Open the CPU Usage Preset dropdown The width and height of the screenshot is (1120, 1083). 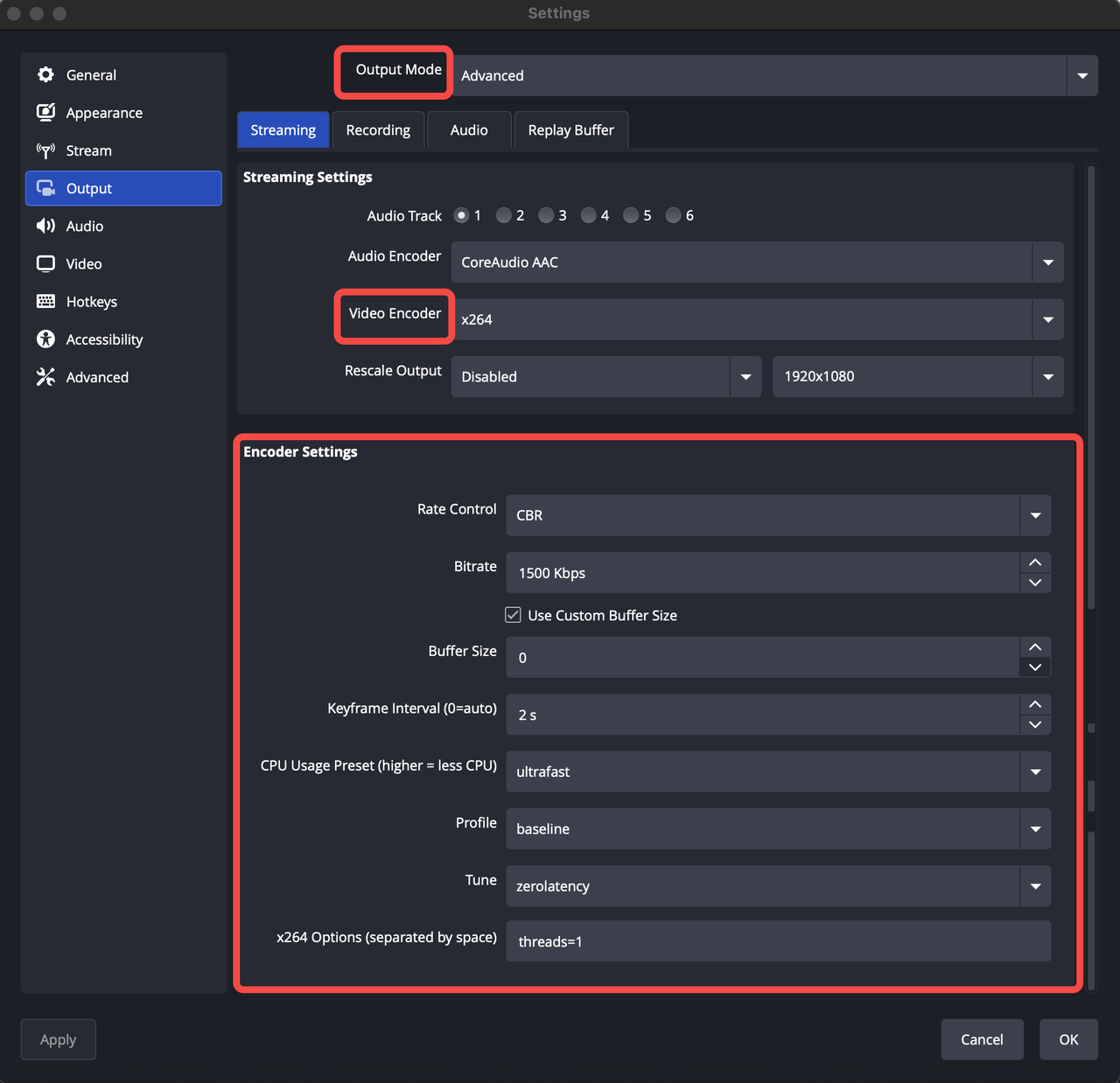pos(1035,772)
